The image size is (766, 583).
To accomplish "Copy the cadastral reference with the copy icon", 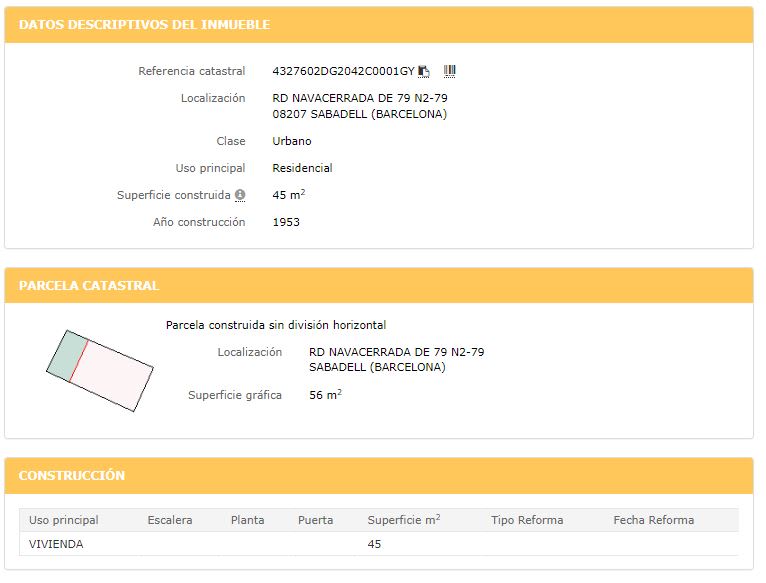I will point(424,71).
